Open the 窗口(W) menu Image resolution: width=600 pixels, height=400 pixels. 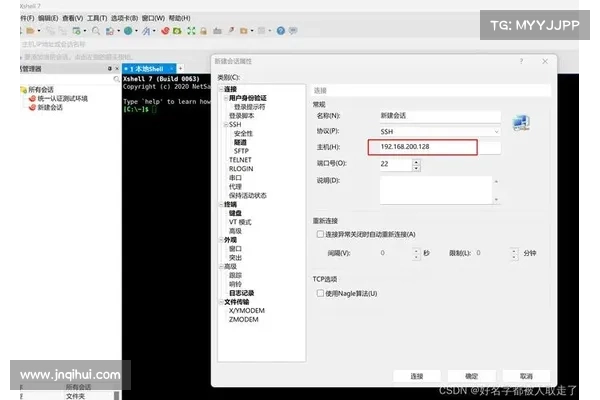153,18
